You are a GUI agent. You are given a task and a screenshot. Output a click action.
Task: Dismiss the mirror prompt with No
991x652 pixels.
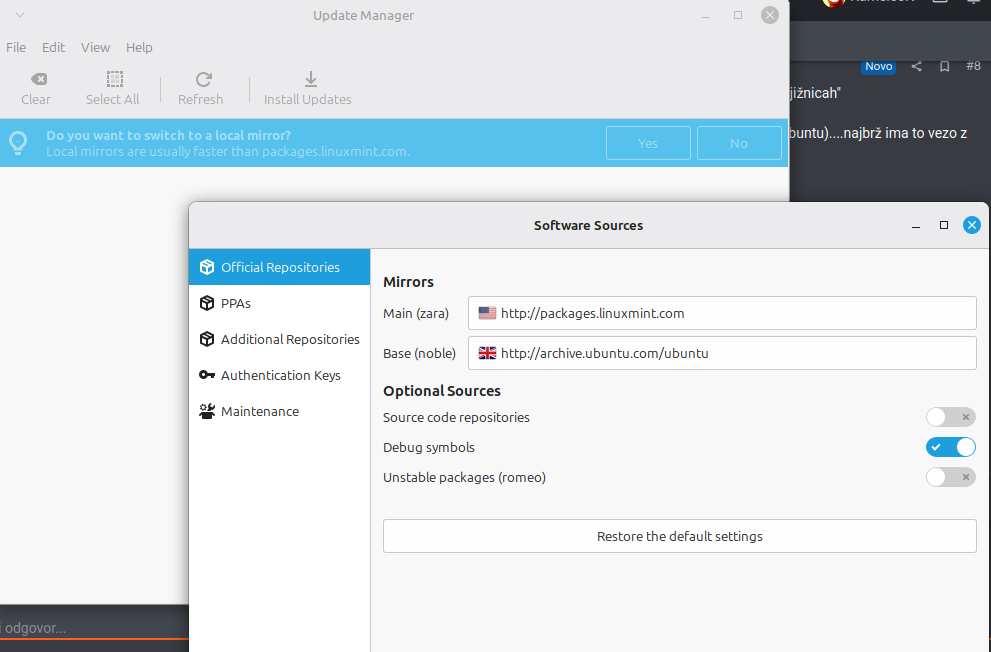[x=738, y=144]
